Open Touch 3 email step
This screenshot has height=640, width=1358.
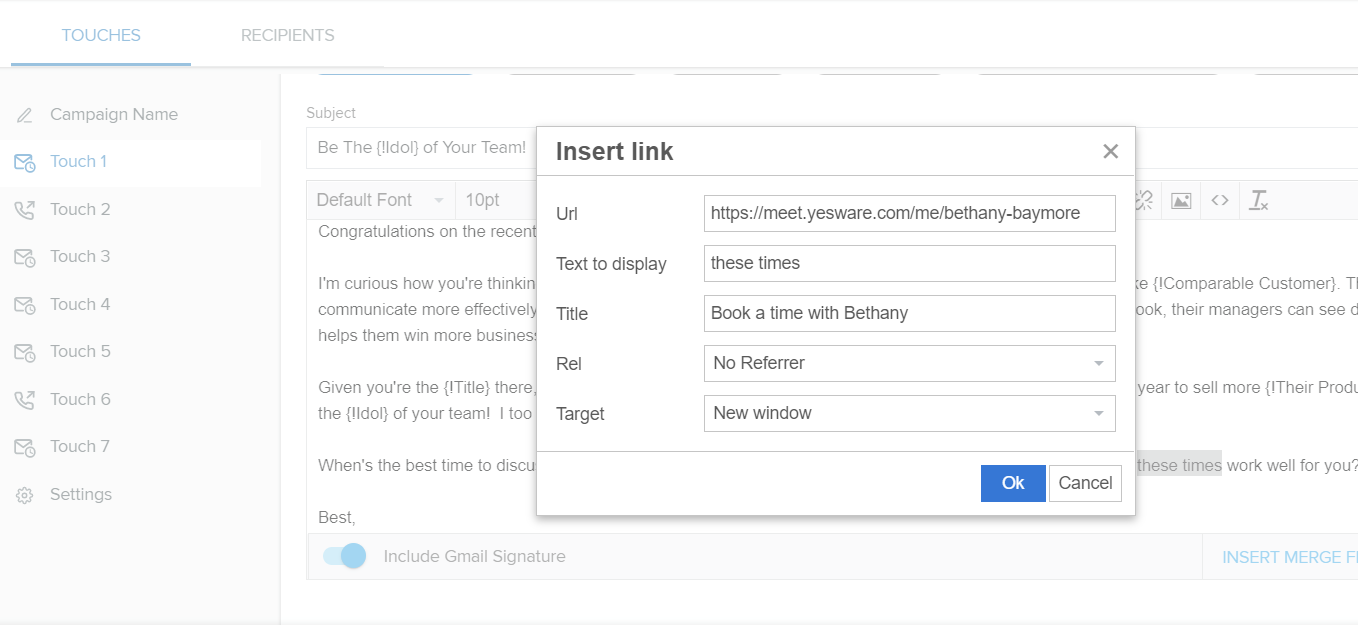coord(80,256)
